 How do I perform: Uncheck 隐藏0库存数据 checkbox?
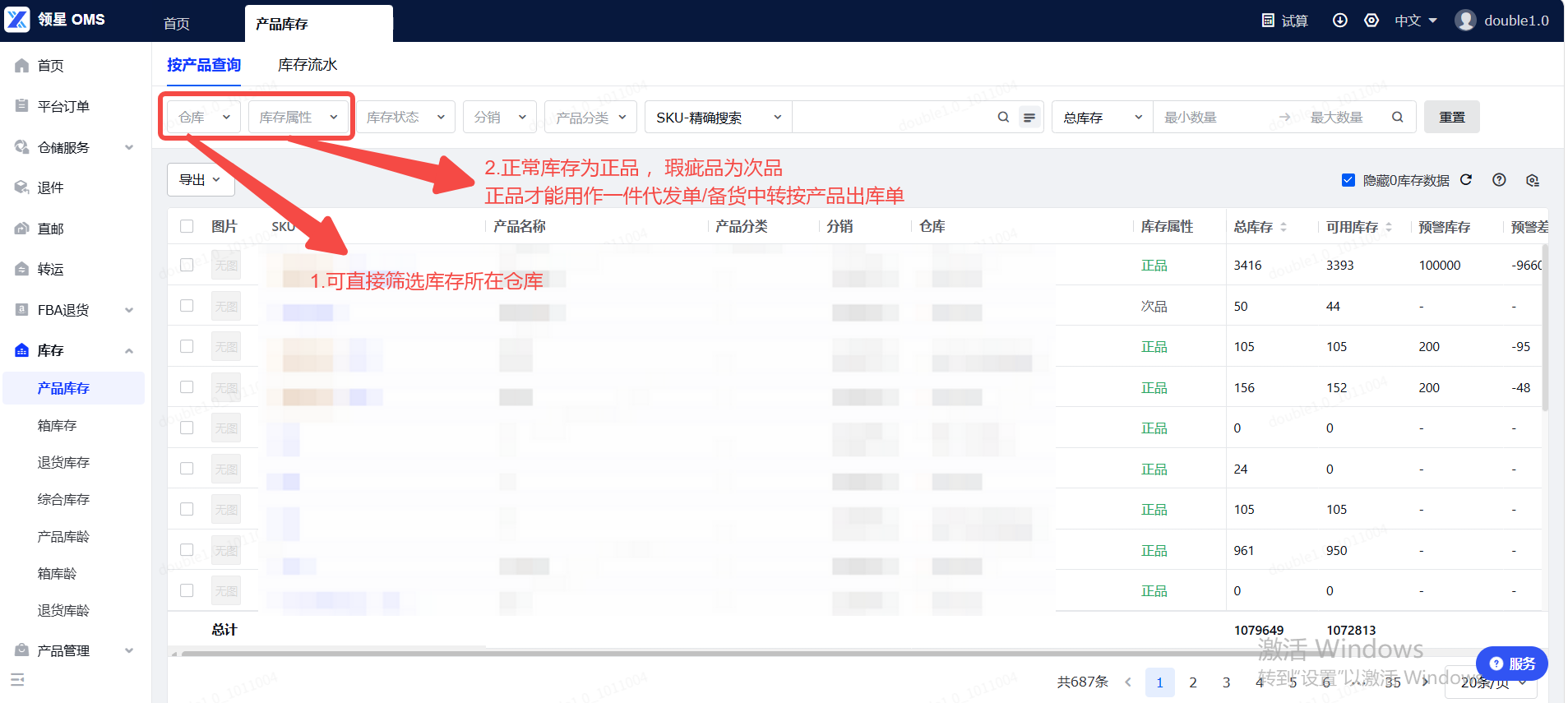coord(1348,180)
